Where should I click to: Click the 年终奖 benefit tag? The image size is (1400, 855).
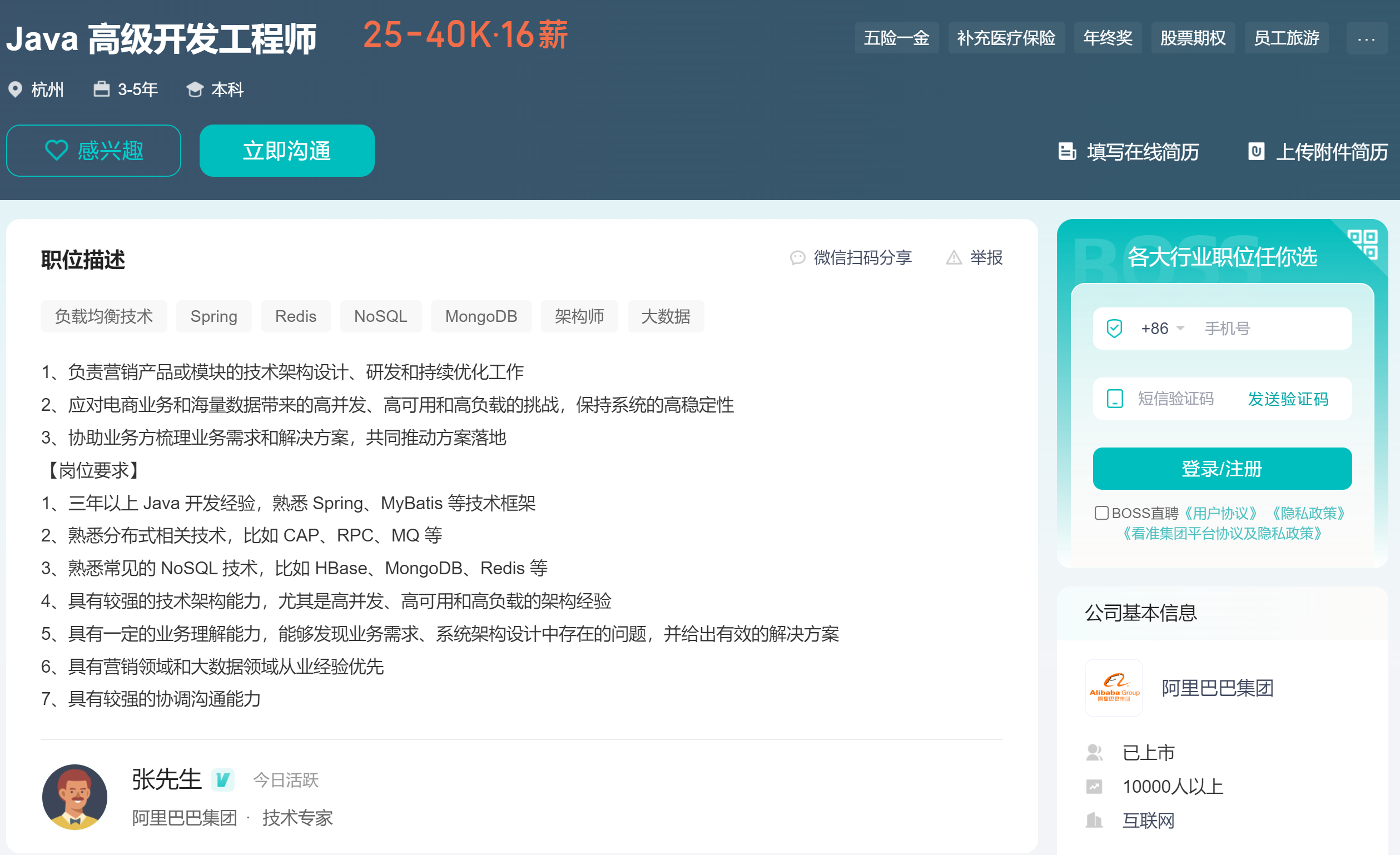tap(1108, 38)
